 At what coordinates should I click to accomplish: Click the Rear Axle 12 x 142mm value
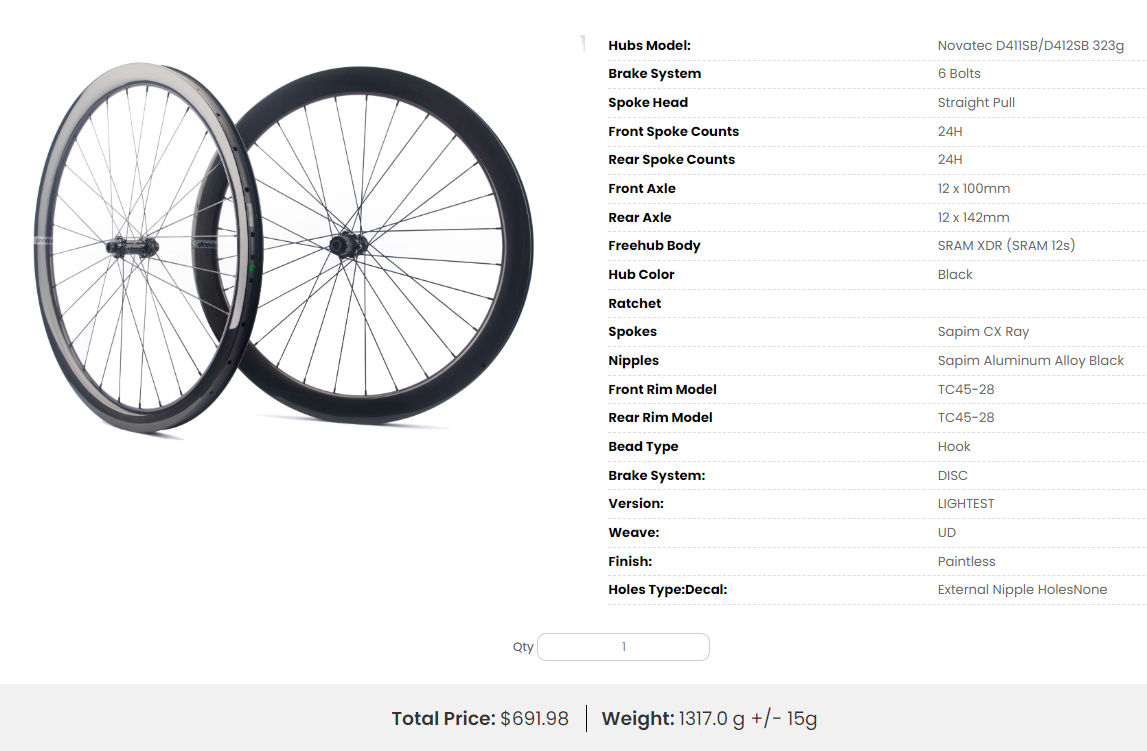coord(973,217)
